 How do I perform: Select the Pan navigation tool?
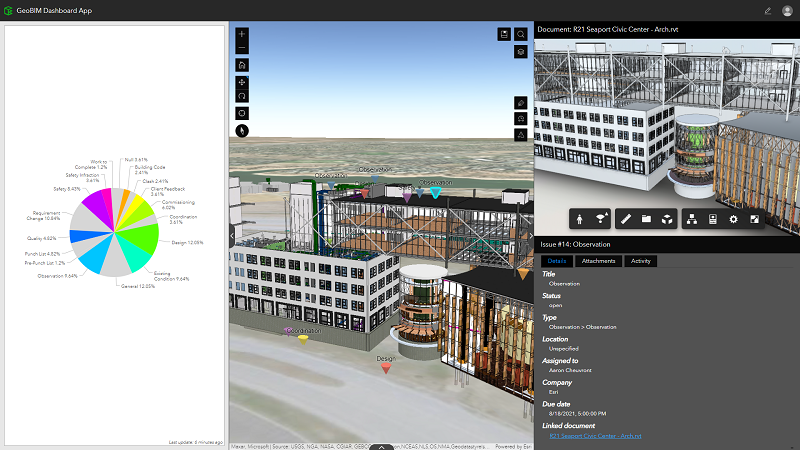click(x=242, y=81)
